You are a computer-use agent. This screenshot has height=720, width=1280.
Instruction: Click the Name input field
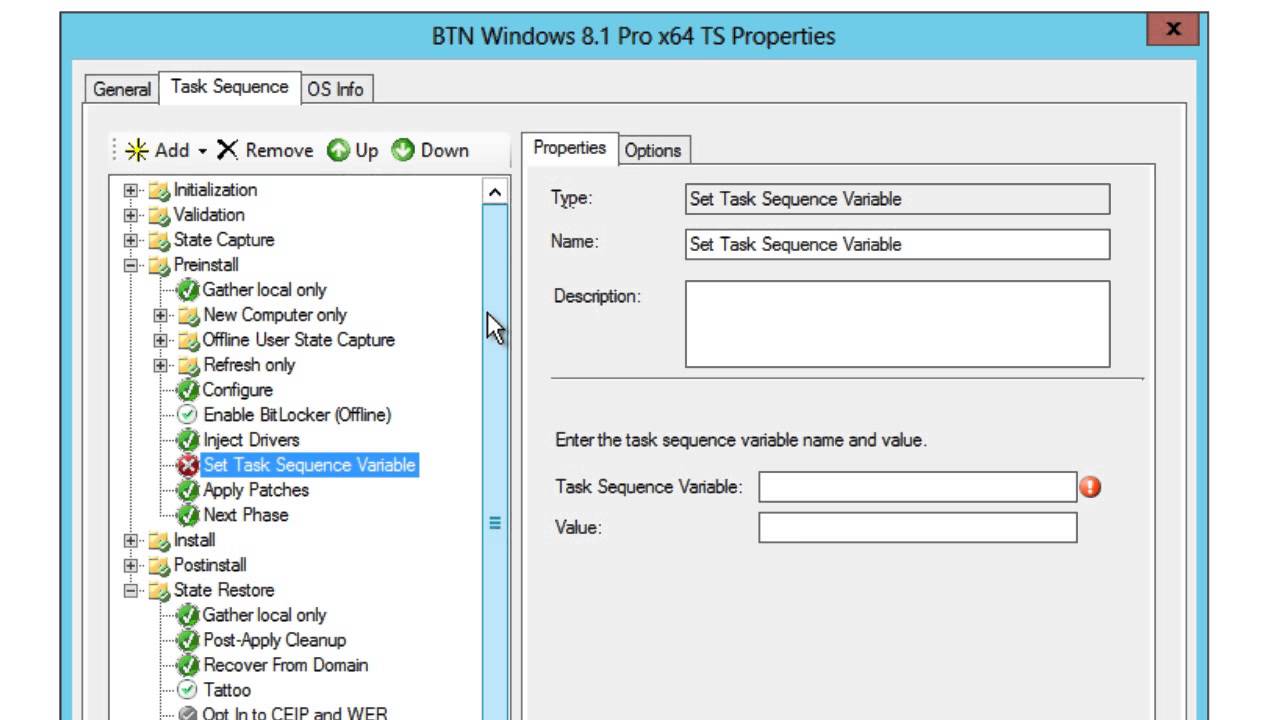pos(897,244)
